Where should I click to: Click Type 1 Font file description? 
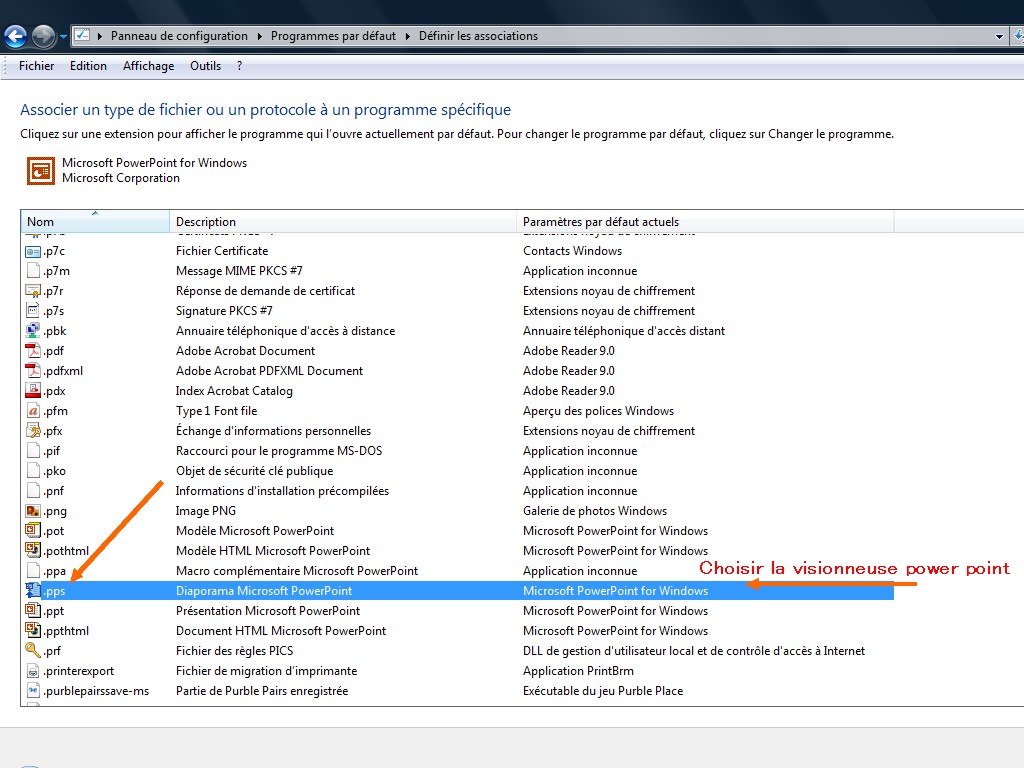[x=216, y=411]
